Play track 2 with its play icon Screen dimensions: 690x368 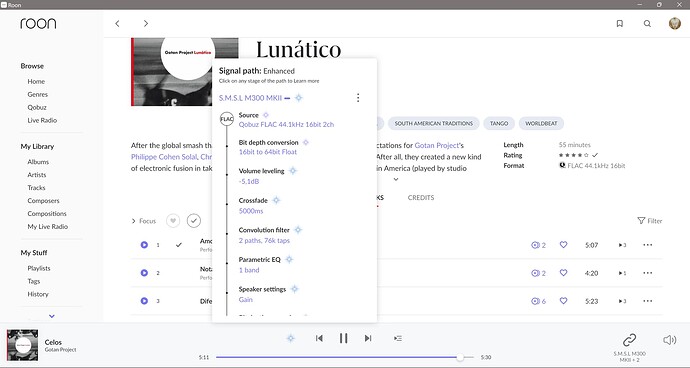point(144,273)
